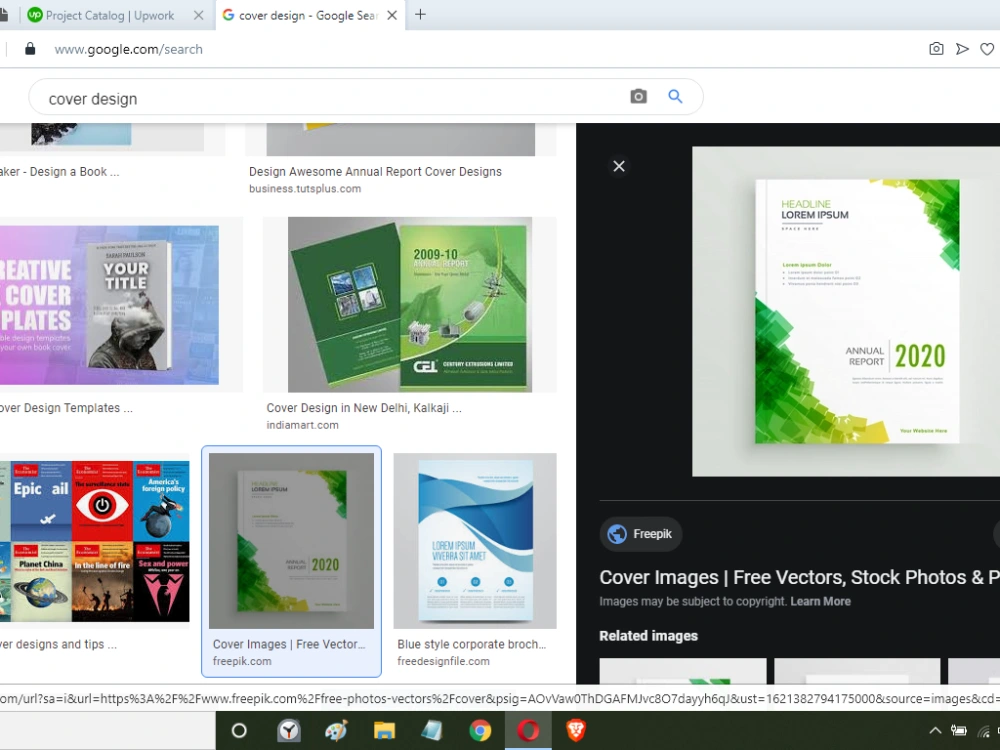Screen dimensions: 1000x750
Task: Click the freedesignfile.com source text
Action: (443, 661)
